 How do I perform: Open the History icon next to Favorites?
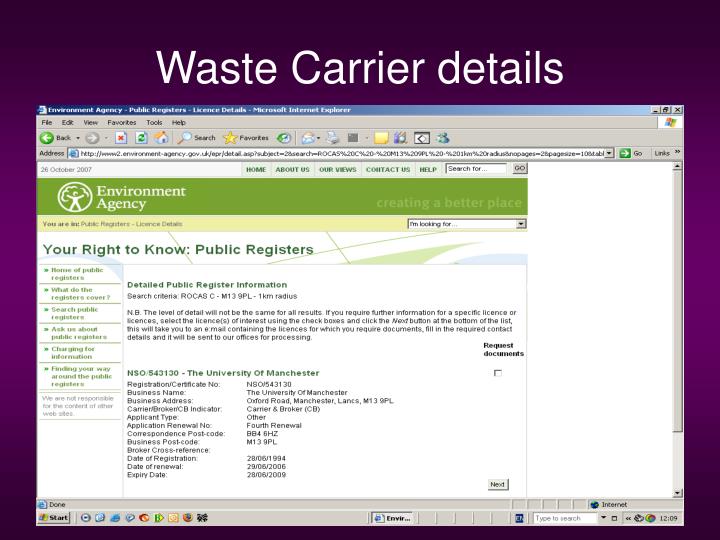[x=284, y=138]
